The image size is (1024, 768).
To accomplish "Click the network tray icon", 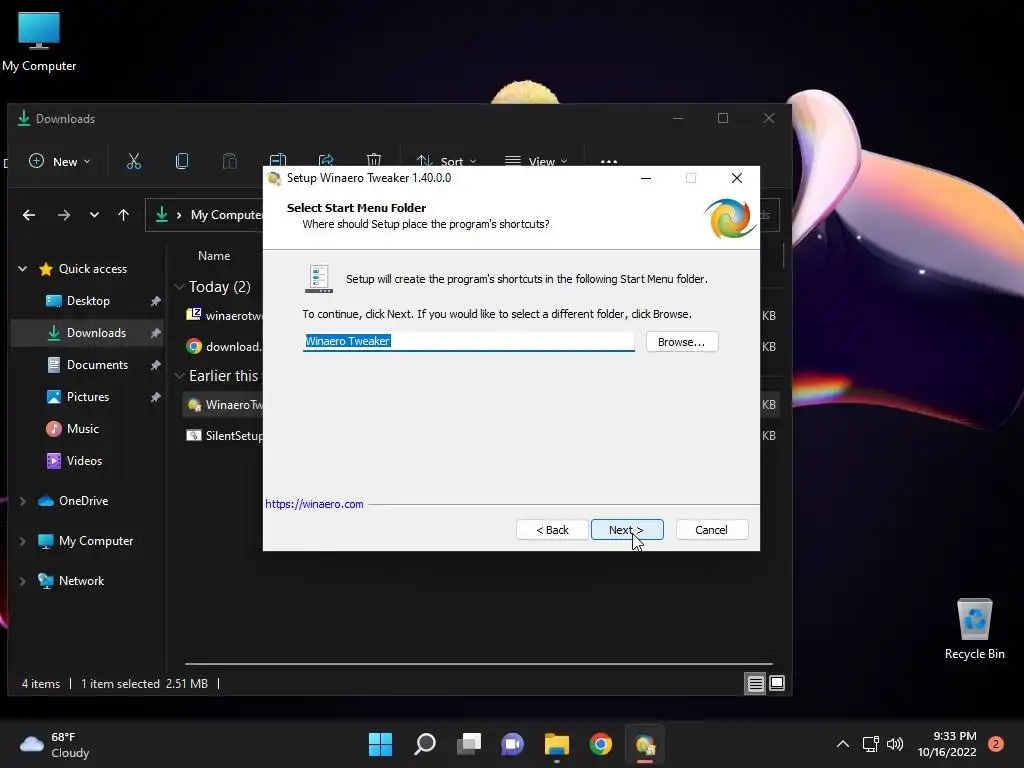I will coord(871,744).
